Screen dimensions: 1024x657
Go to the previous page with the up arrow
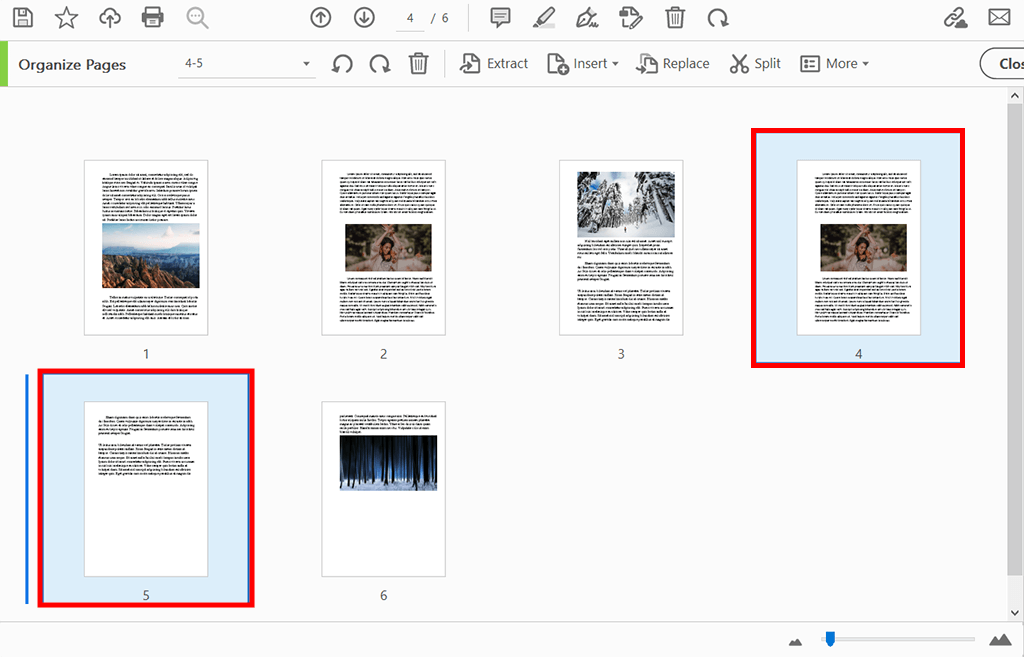tap(321, 18)
